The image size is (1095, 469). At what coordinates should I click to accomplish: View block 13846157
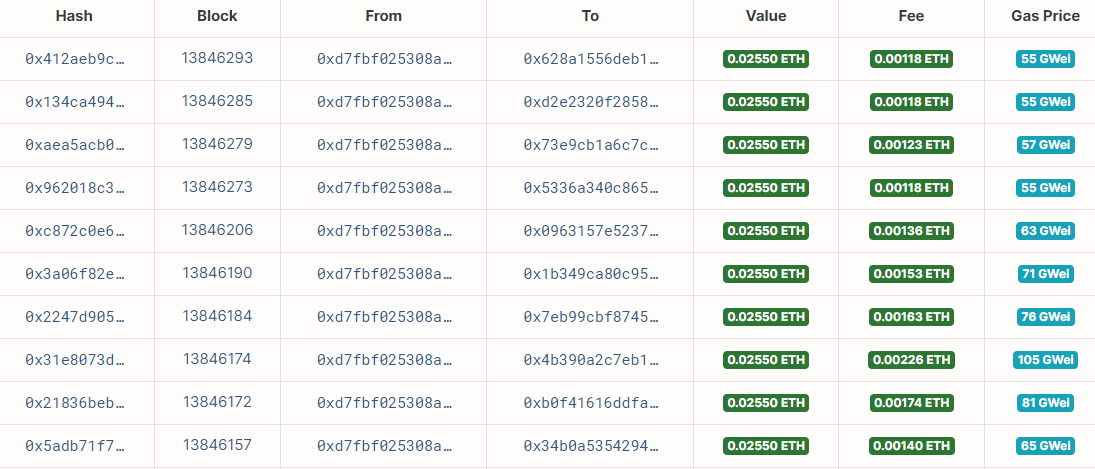[x=217, y=445]
